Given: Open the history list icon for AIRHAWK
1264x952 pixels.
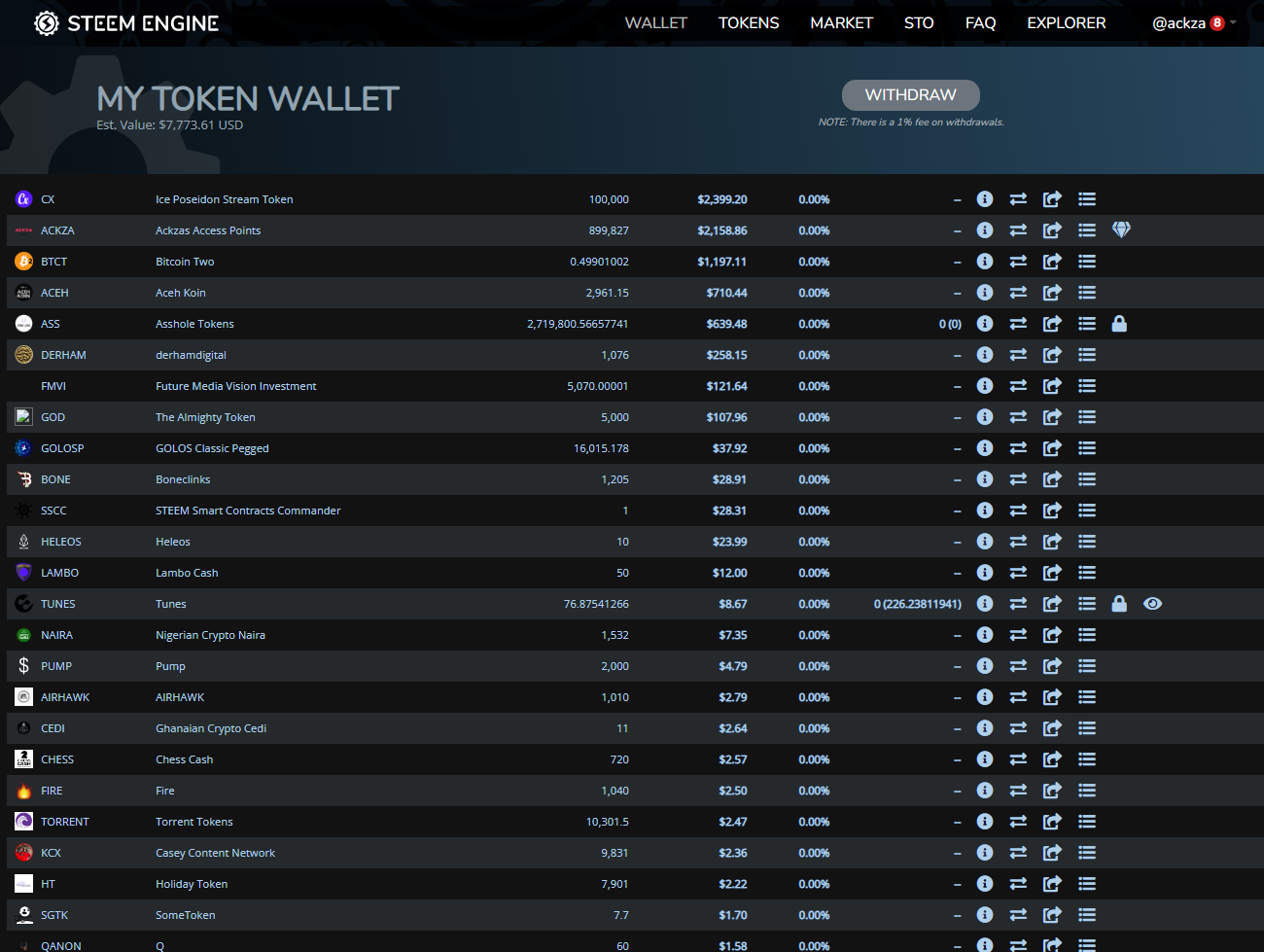Looking at the screenshot, I should tap(1087, 697).
